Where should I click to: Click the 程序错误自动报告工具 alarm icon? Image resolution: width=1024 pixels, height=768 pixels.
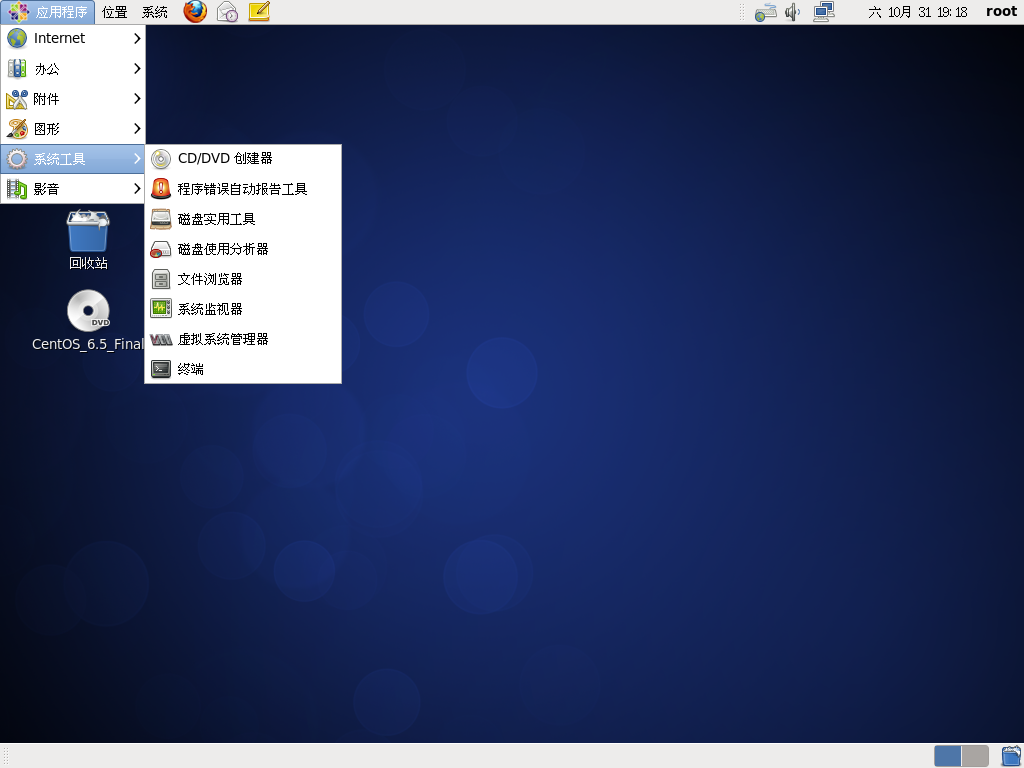pos(161,189)
